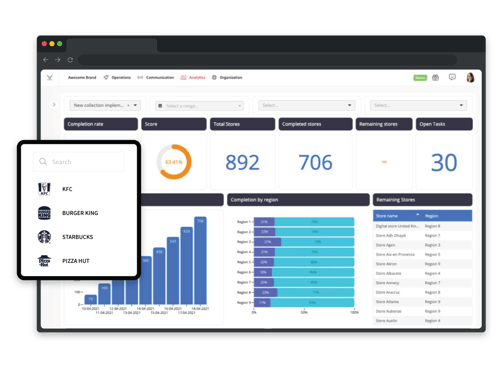Click the Store Austin row

tap(422, 321)
